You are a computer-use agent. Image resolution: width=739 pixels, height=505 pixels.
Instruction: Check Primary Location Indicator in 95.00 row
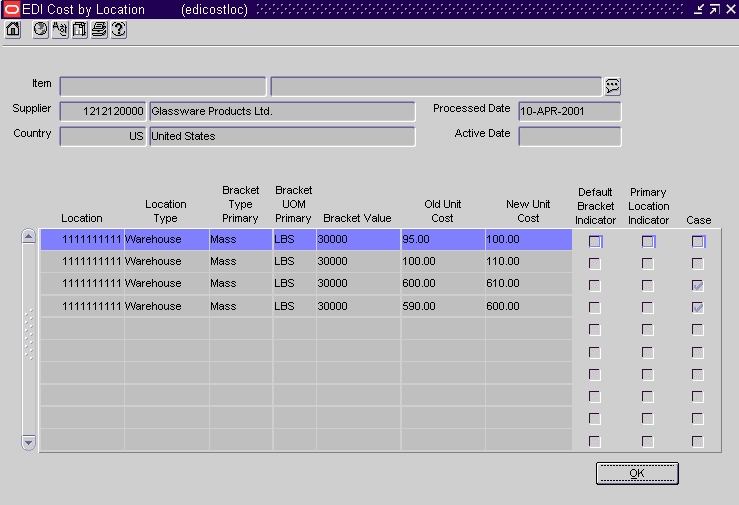tap(648, 241)
